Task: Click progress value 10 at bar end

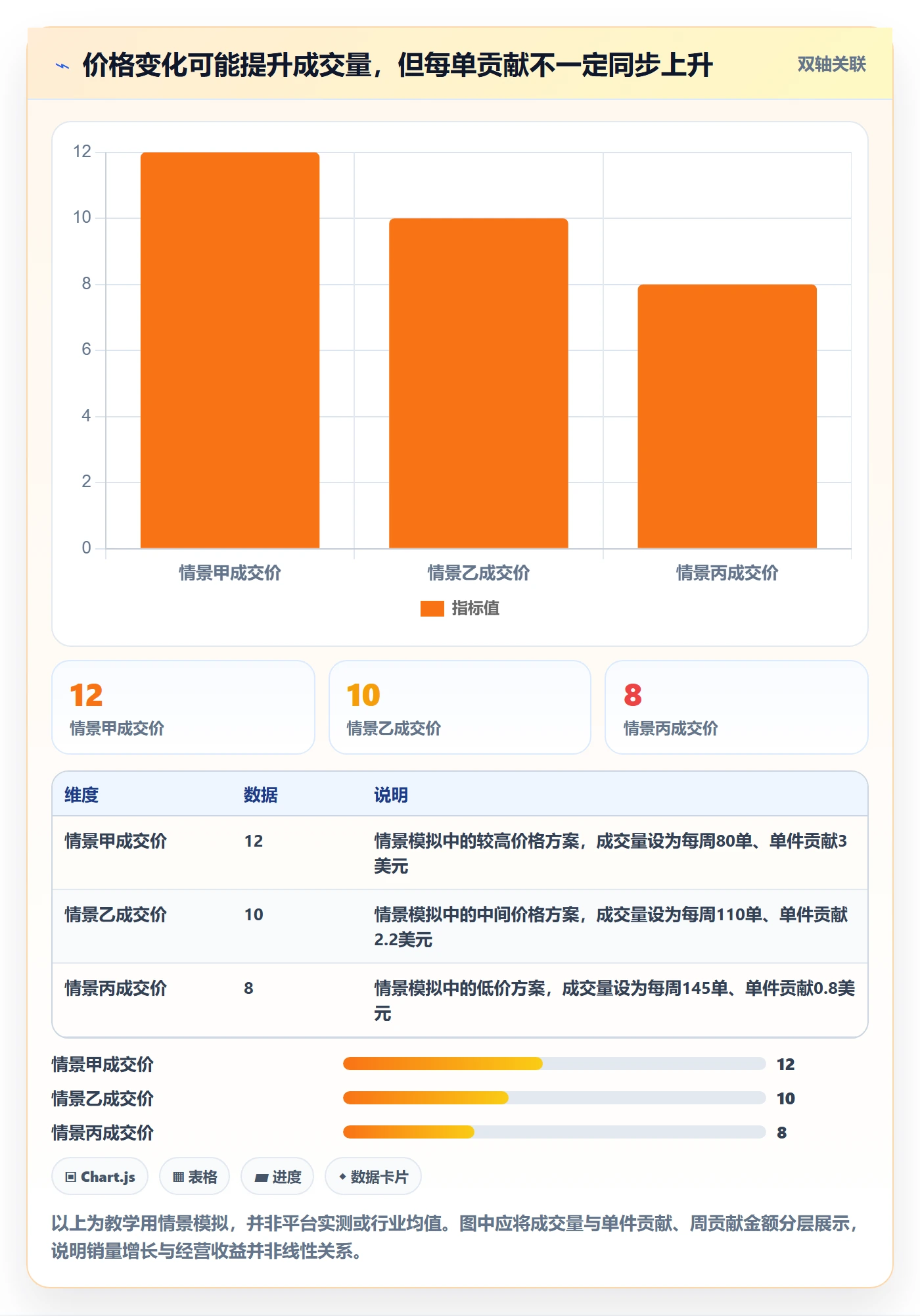Action: pyautogui.click(x=785, y=1098)
